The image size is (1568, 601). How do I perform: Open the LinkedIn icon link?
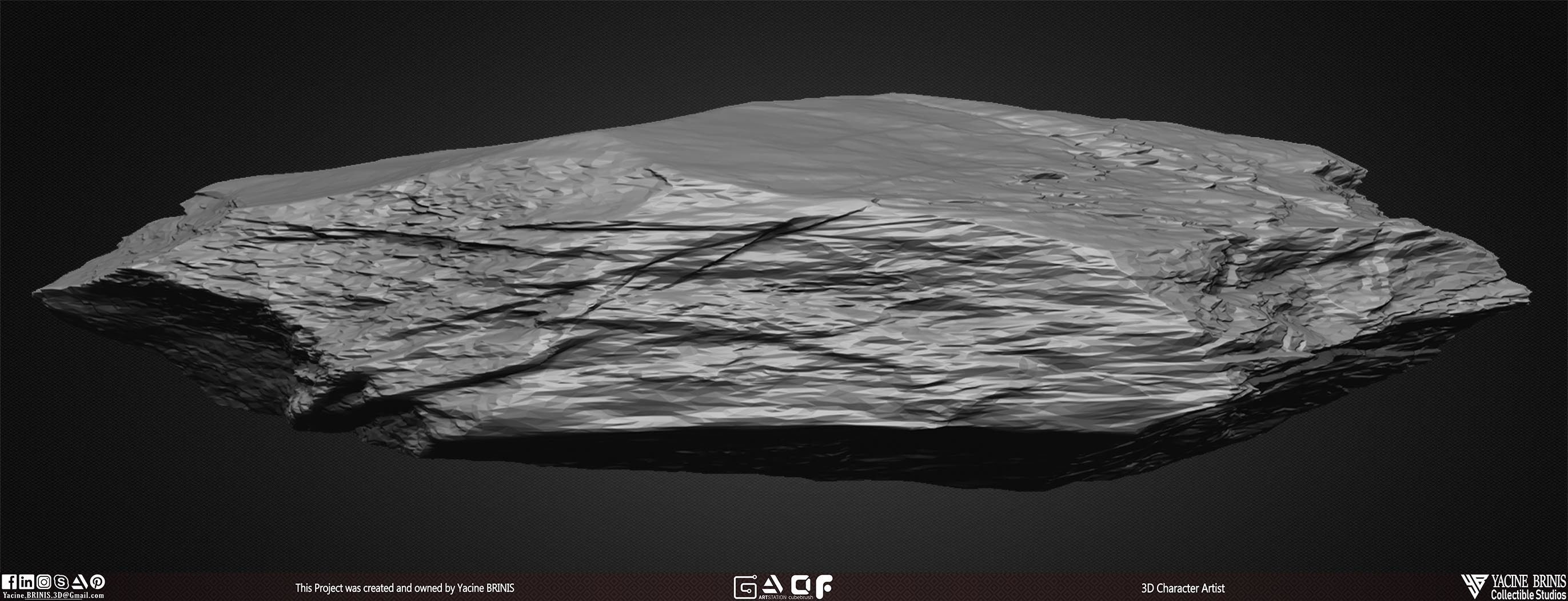tap(27, 582)
